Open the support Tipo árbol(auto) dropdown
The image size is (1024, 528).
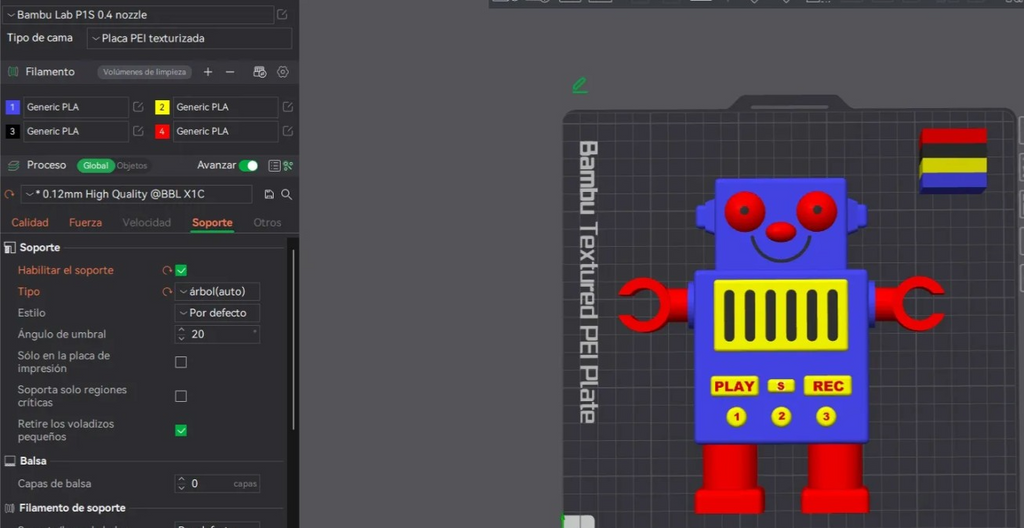[x=217, y=291]
